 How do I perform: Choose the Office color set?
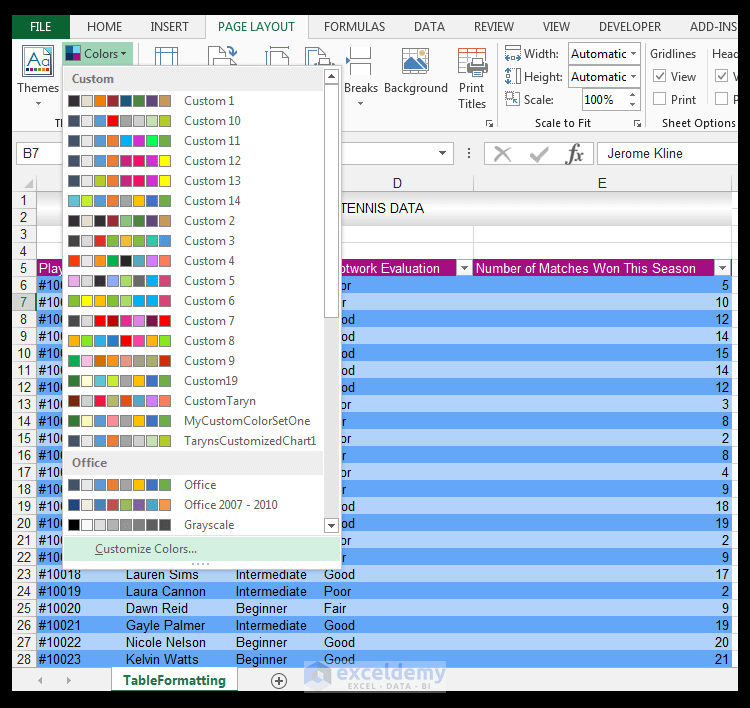(195, 485)
